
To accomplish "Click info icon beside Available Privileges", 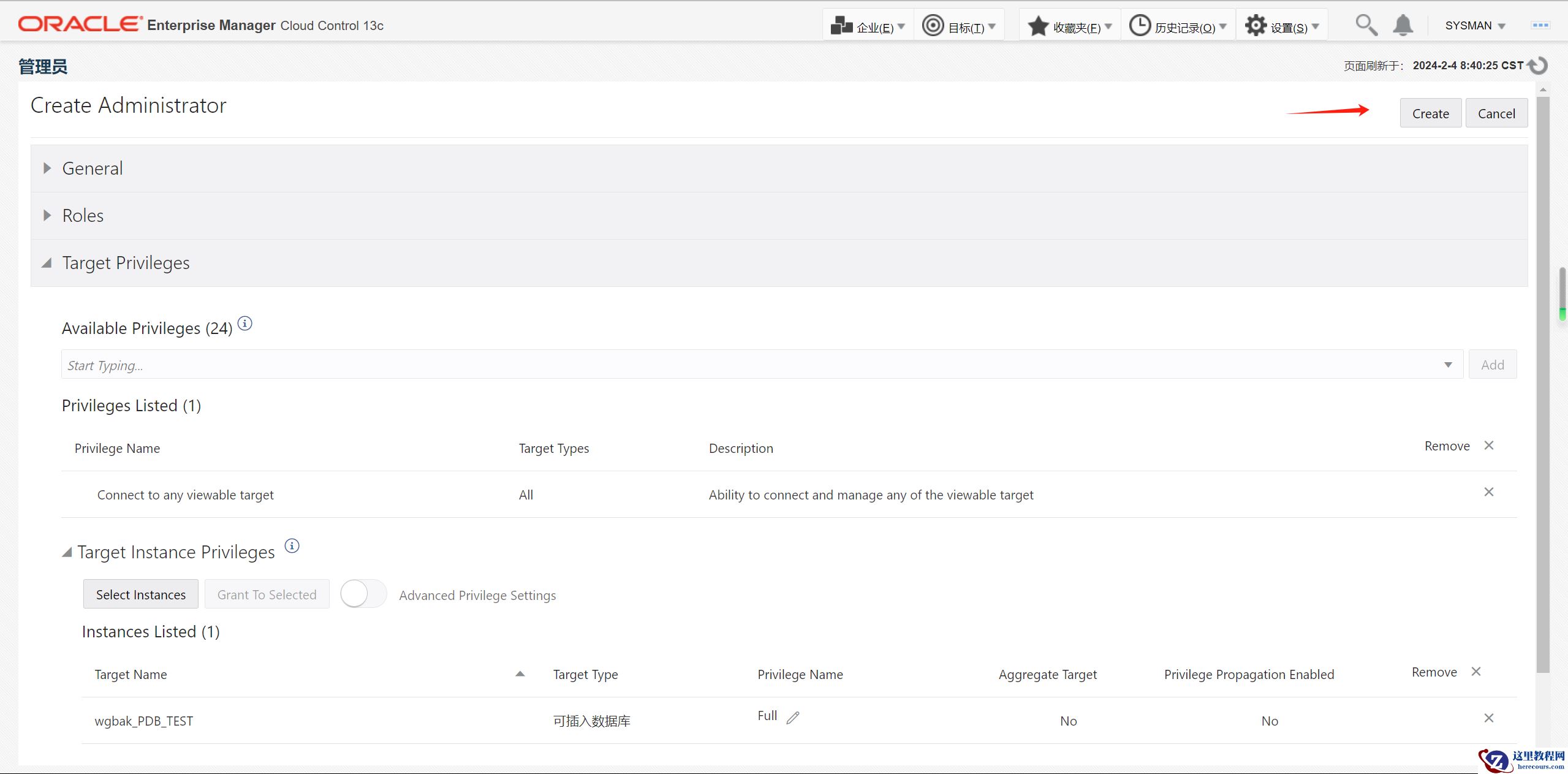I will pos(244,324).
